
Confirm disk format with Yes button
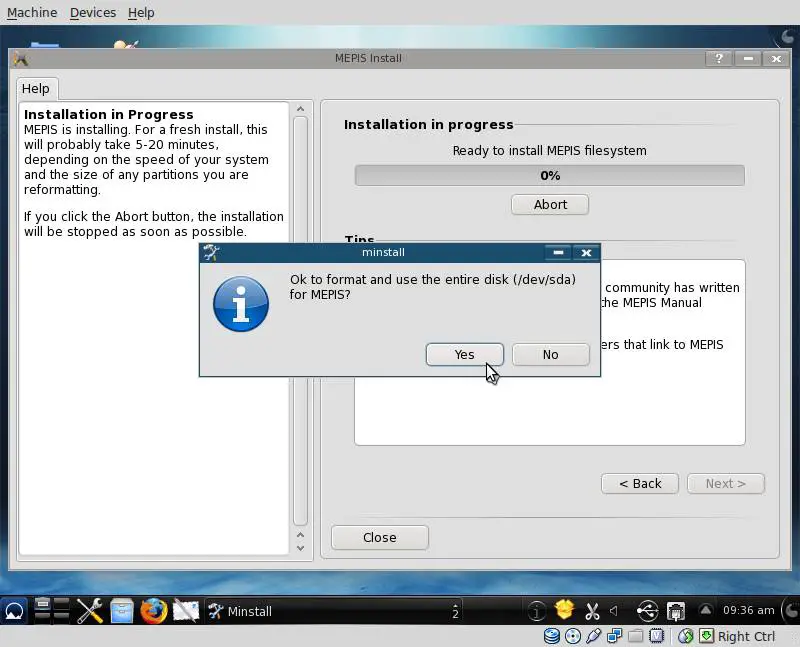click(x=465, y=355)
